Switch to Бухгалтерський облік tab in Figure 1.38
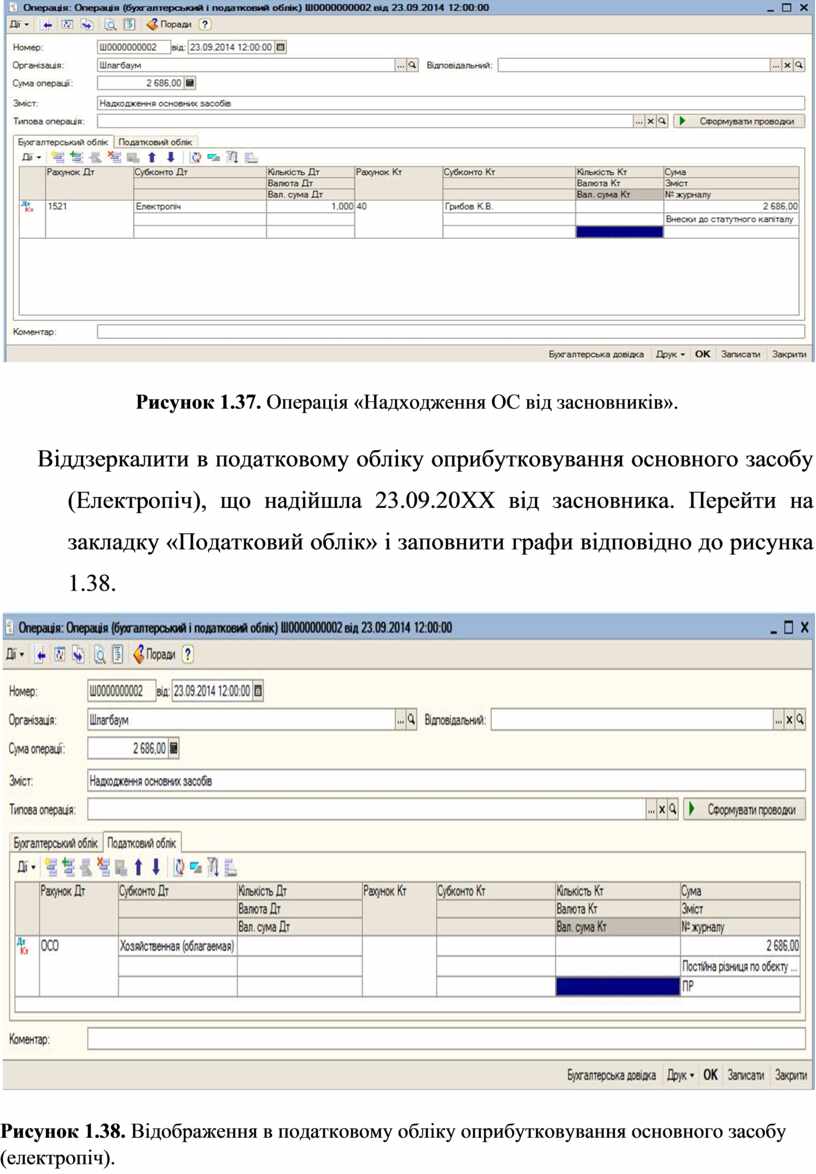Image resolution: width=816 pixels, height=1174 pixels. pos(55,843)
